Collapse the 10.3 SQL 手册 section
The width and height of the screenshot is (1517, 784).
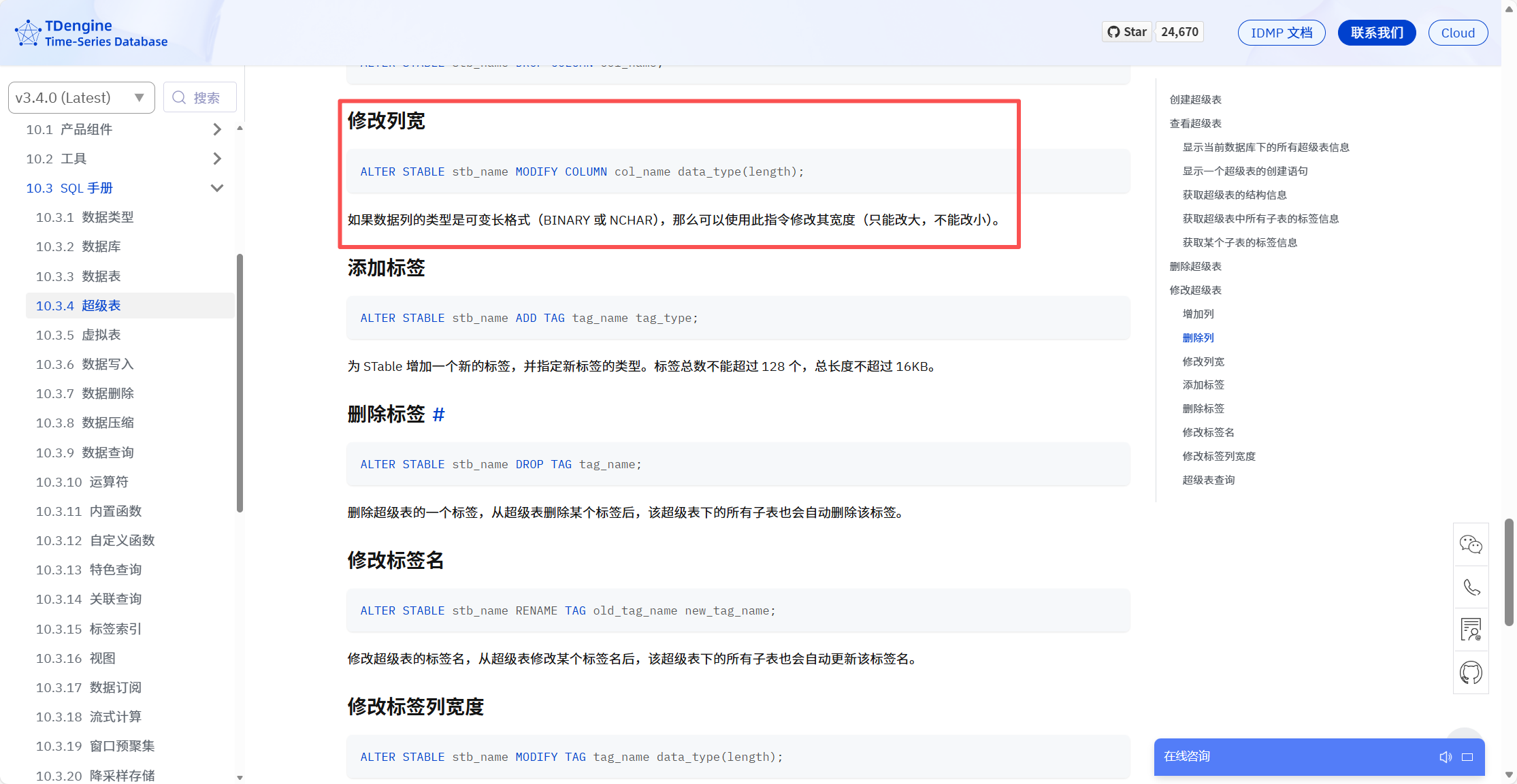tap(216, 188)
